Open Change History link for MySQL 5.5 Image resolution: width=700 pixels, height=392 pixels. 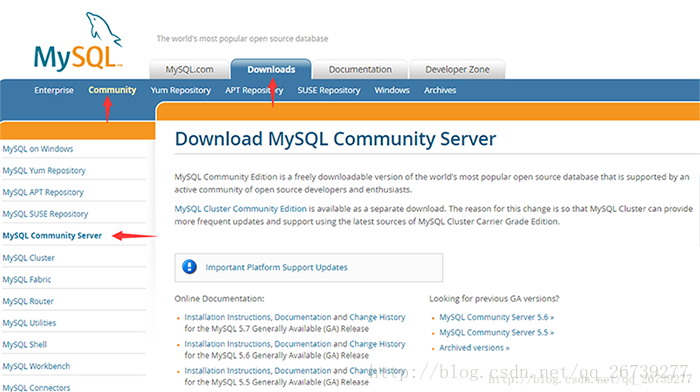377,371
